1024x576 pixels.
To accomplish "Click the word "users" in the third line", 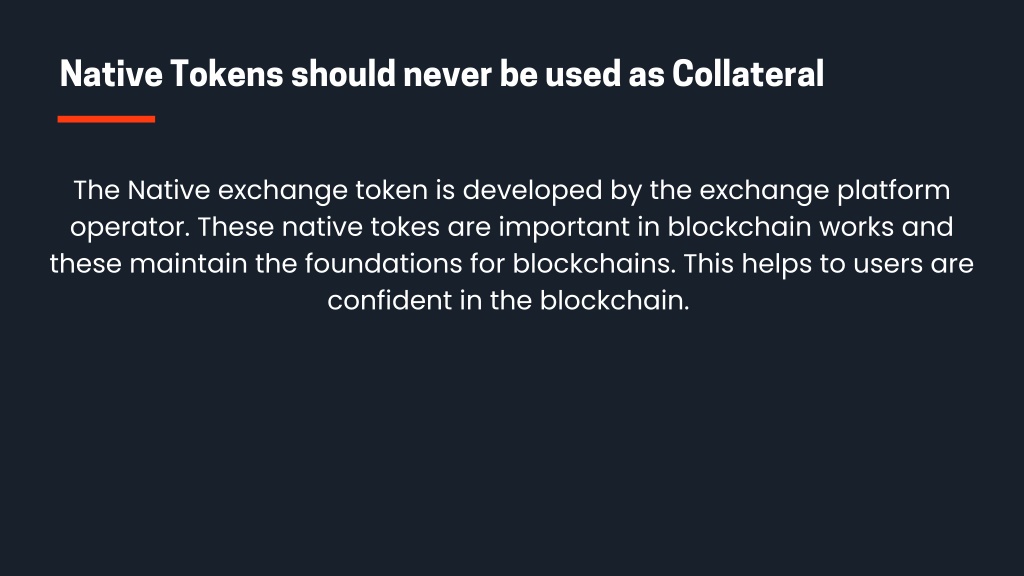I will coord(888,266).
